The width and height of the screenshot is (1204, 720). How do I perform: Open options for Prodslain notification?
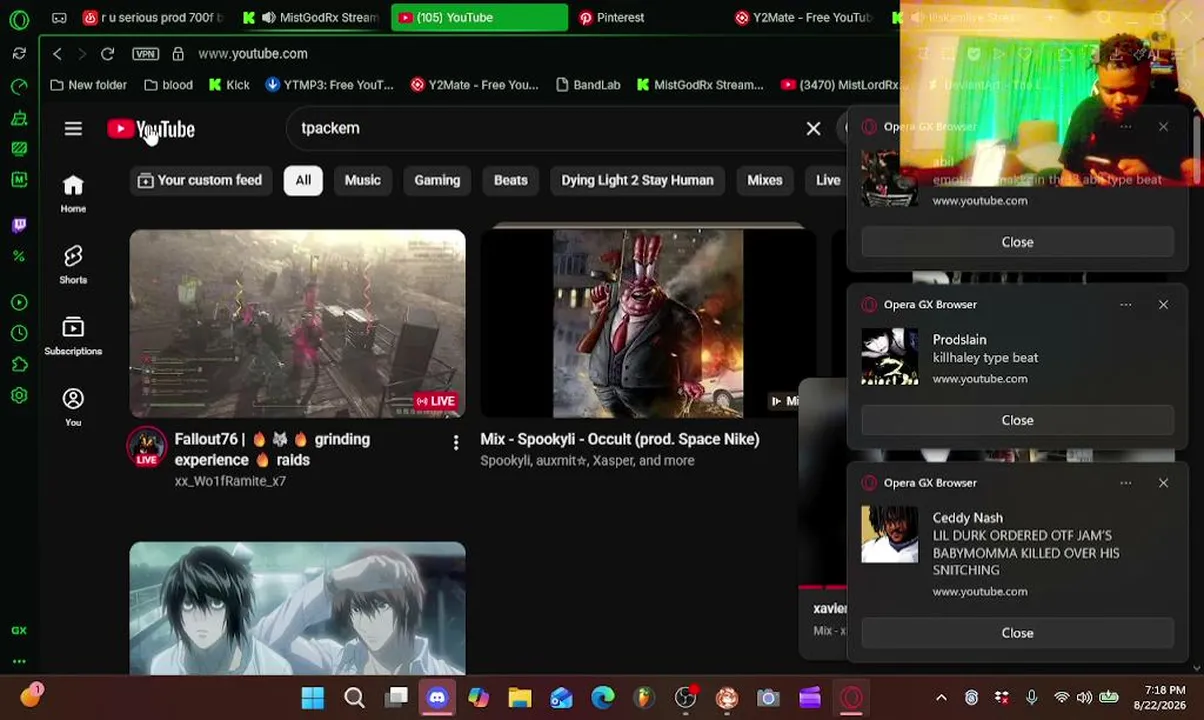1125,305
